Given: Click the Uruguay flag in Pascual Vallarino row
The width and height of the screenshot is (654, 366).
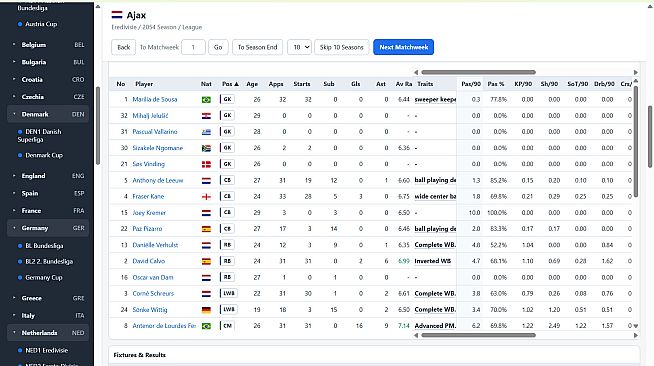Looking at the screenshot, I should [206, 132].
